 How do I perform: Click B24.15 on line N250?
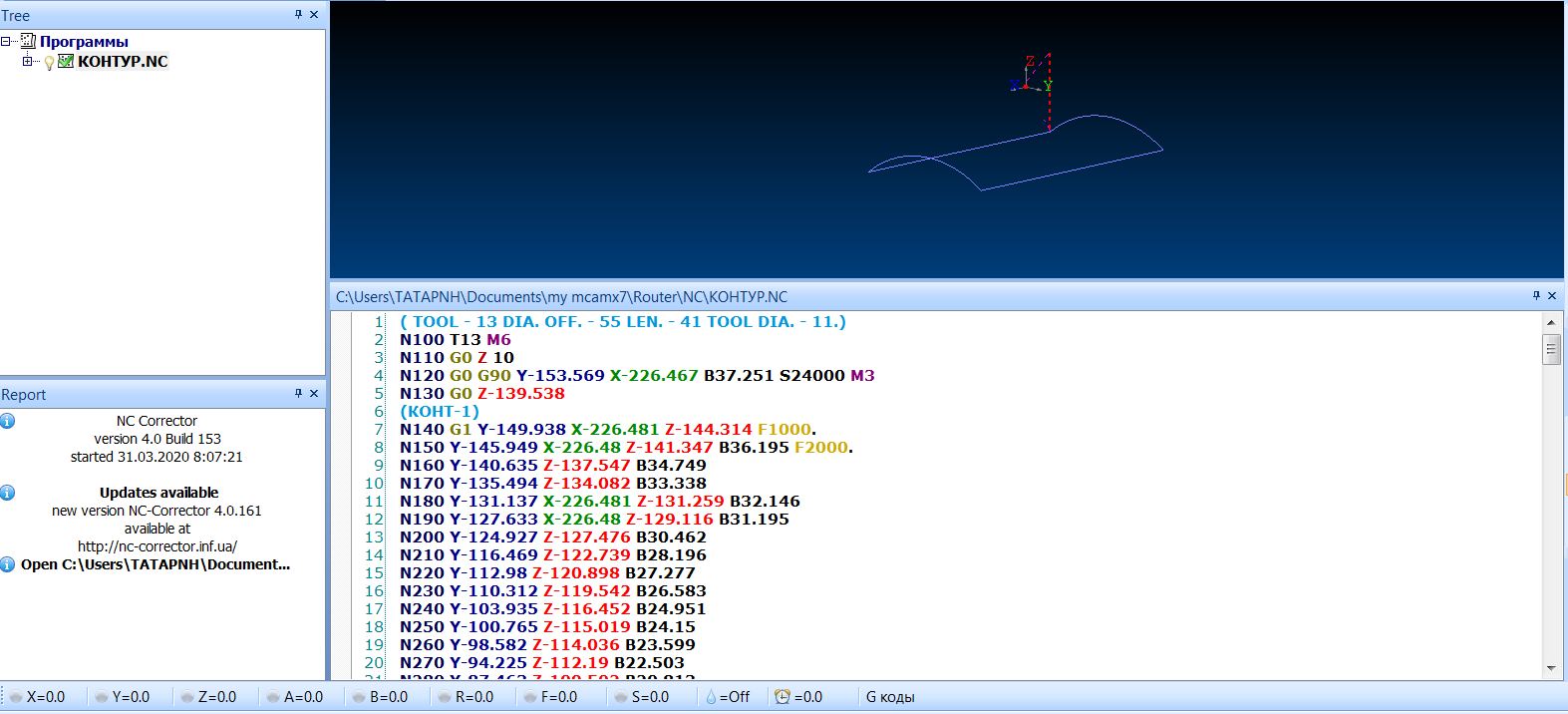coord(666,627)
